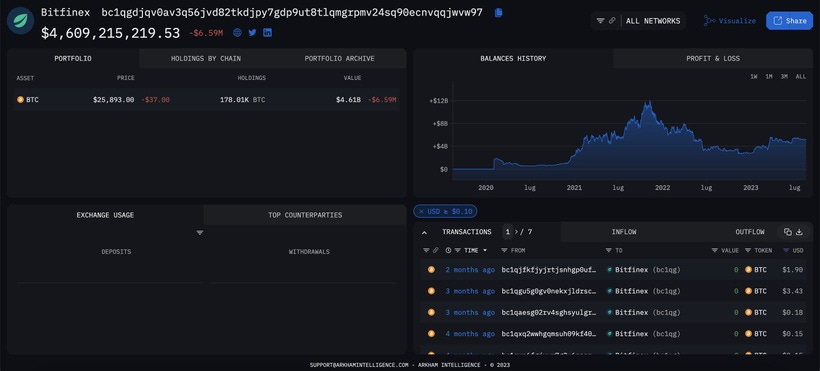Open the TIME column filter funnel

458,251
